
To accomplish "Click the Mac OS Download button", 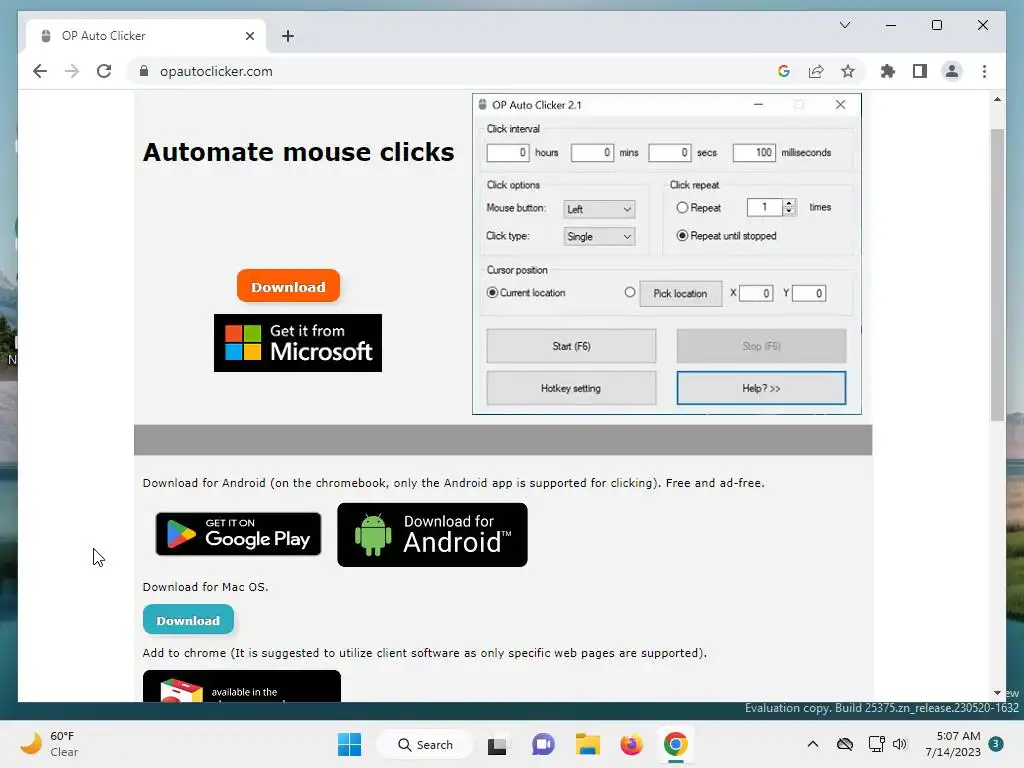I will point(188,620).
